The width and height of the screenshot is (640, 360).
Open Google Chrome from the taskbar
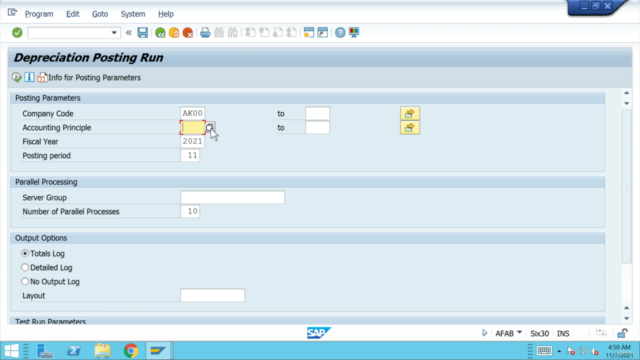131,351
